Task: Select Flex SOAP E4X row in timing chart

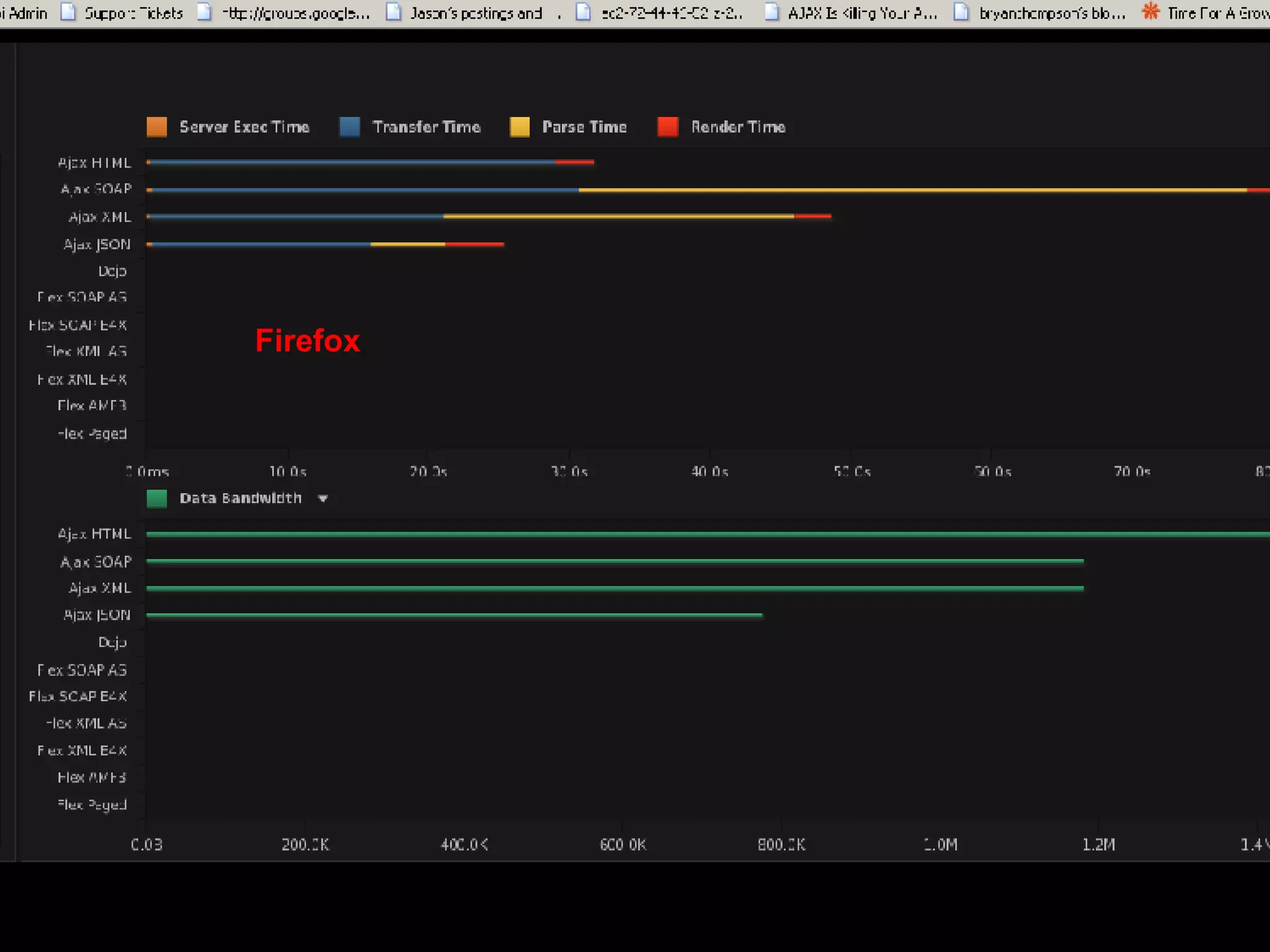Action: [x=78, y=325]
